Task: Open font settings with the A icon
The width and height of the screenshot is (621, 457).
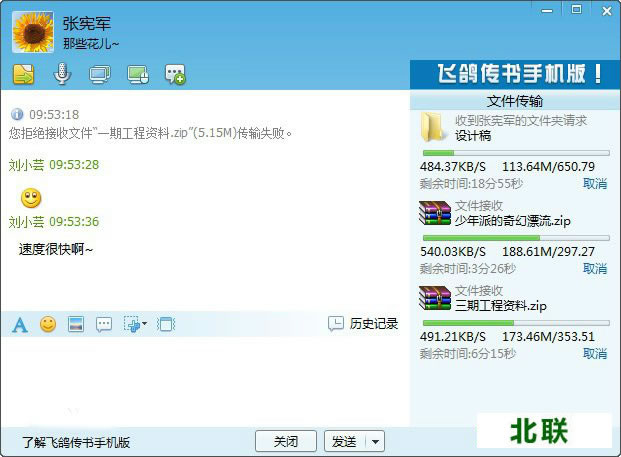Action: (20, 324)
